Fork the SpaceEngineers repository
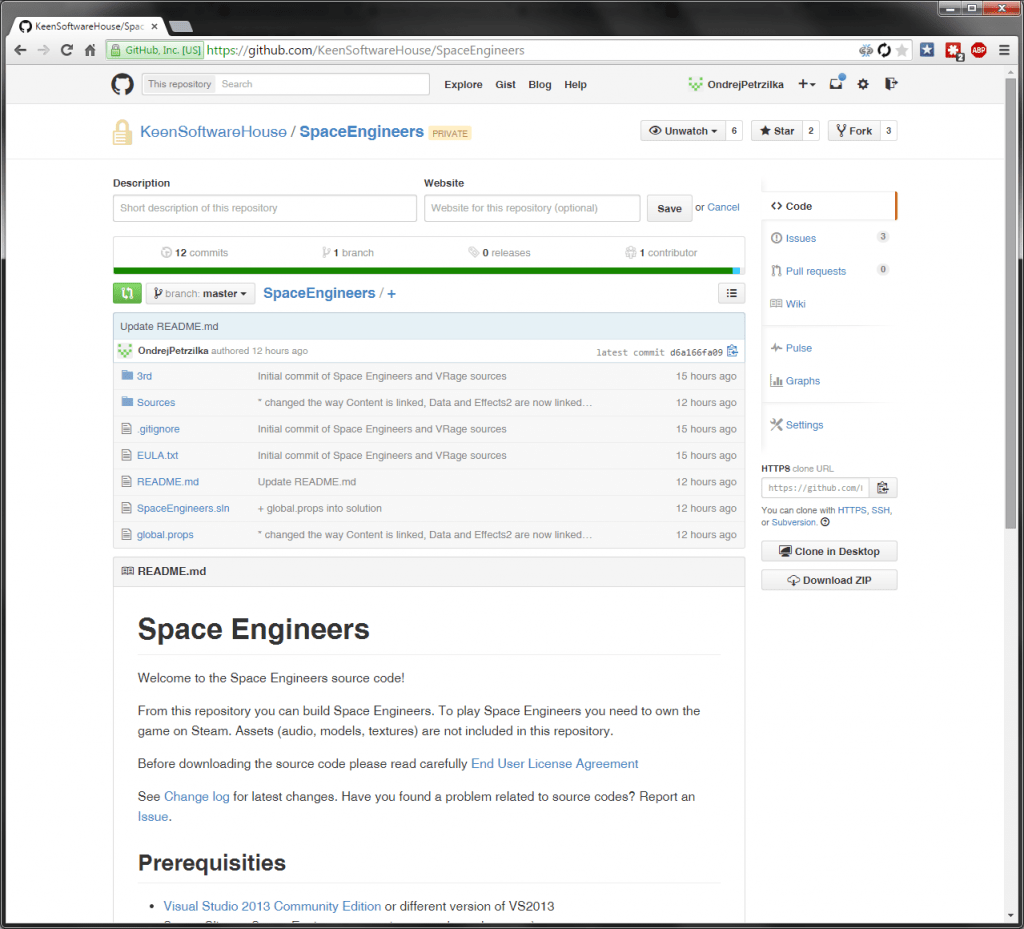The height and width of the screenshot is (929, 1024). [854, 131]
